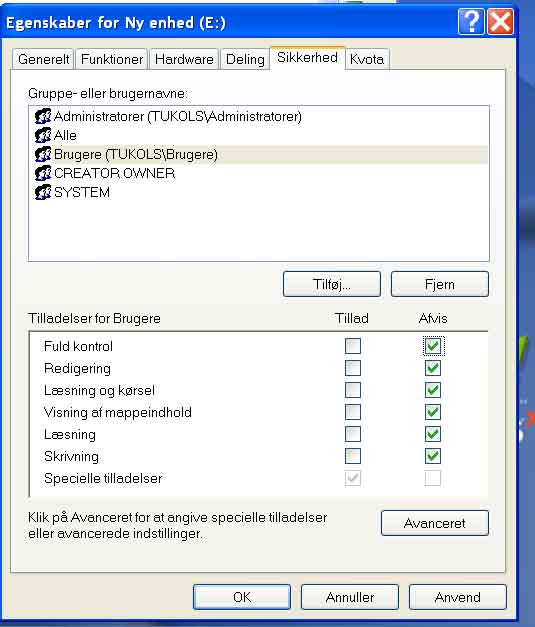The height and width of the screenshot is (627, 535).
Task: Uncheck Afvis for Visning af mappeindhold
Action: tap(433, 412)
